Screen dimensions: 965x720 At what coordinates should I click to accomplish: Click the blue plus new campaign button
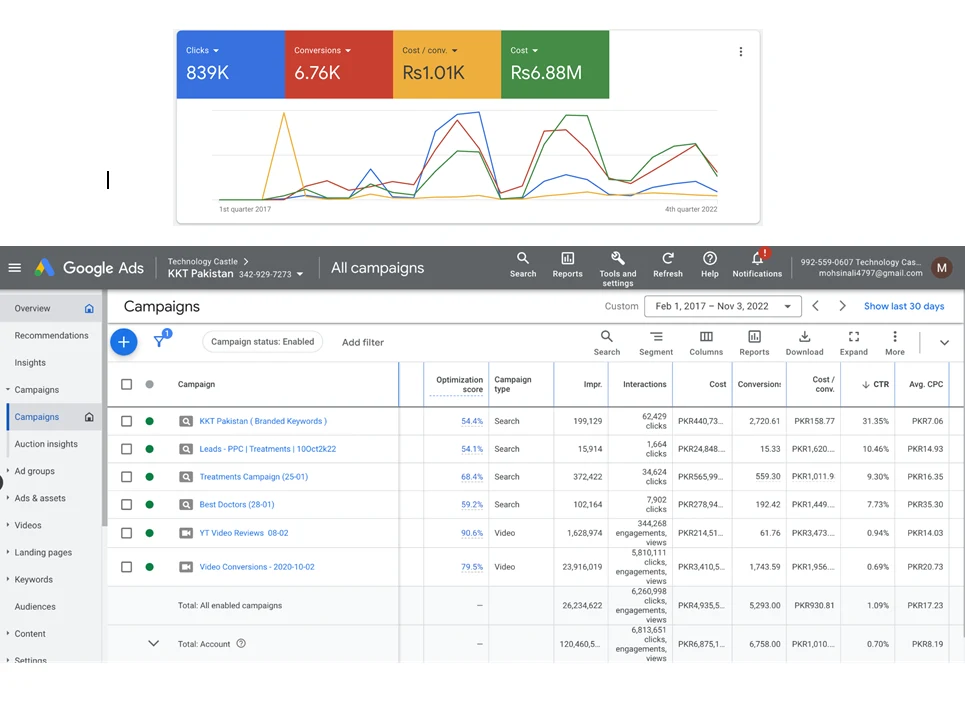tap(123, 342)
